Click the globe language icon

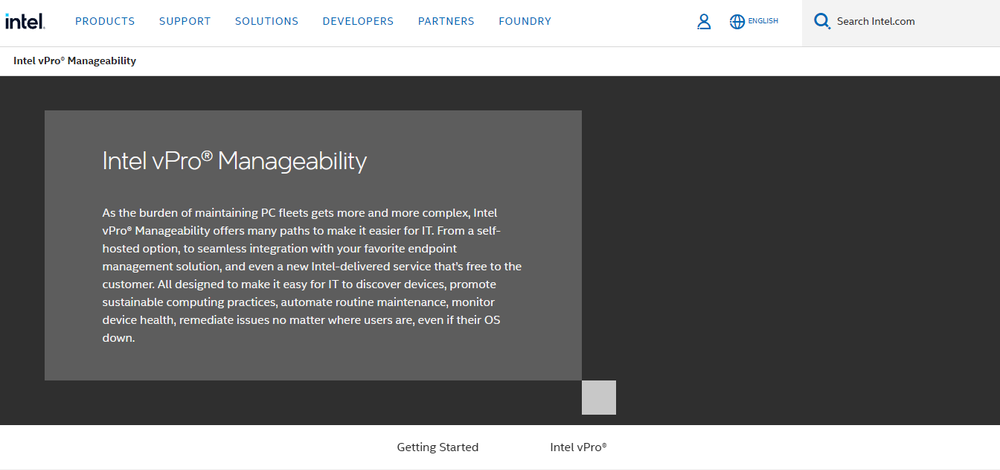737,22
